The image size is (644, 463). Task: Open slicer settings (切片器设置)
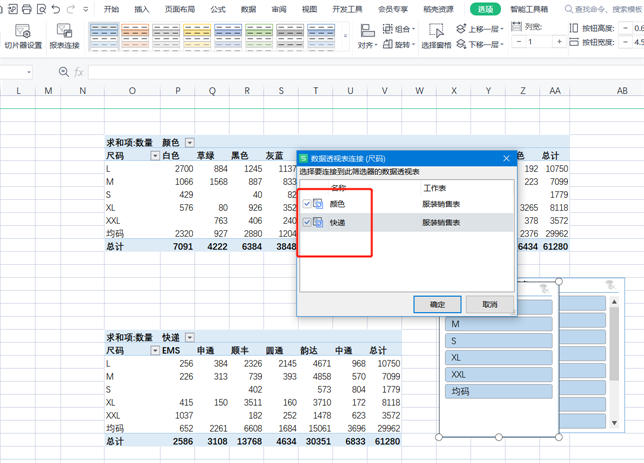pos(23,36)
